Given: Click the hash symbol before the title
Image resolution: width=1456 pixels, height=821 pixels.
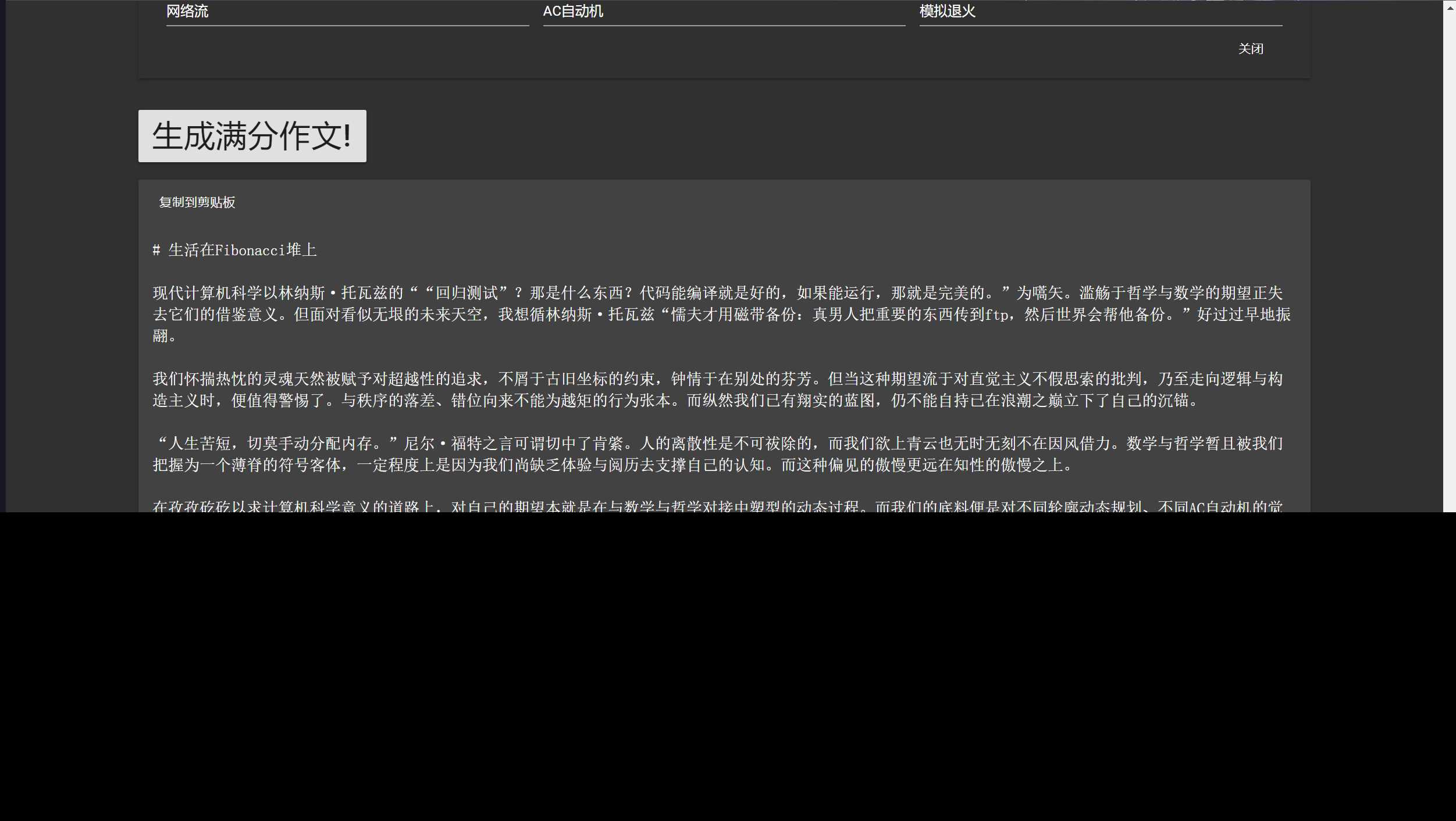Looking at the screenshot, I should (156, 251).
